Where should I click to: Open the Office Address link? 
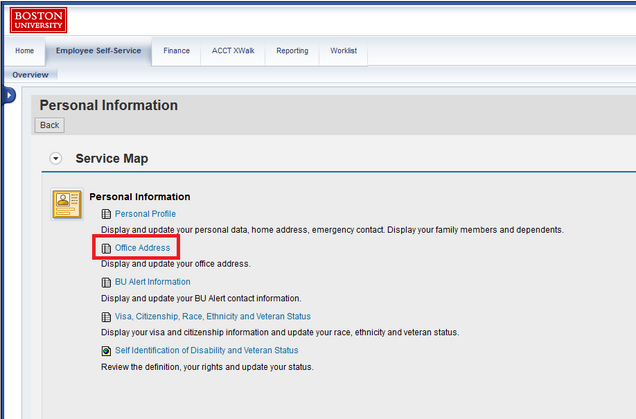tap(142, 248)
